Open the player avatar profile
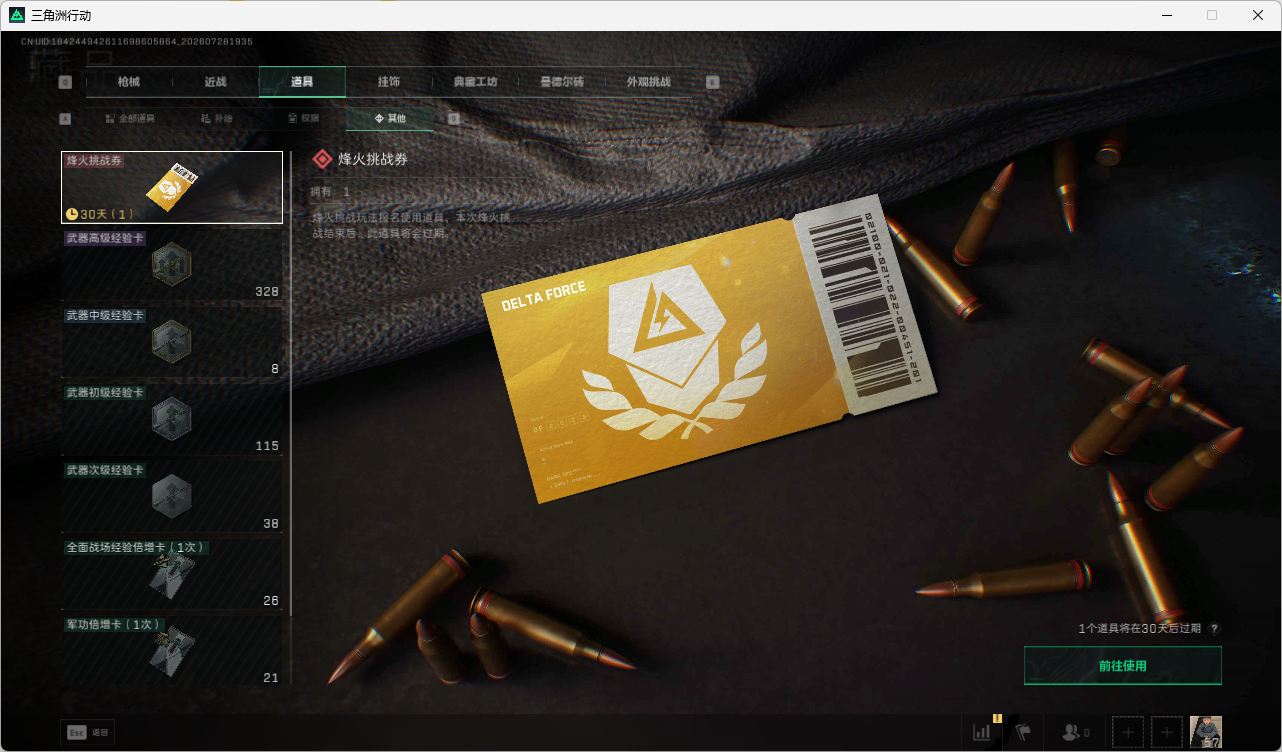Image resolution: width=1282 pixels, height=752 pixels. click(x=1206, y=733)
